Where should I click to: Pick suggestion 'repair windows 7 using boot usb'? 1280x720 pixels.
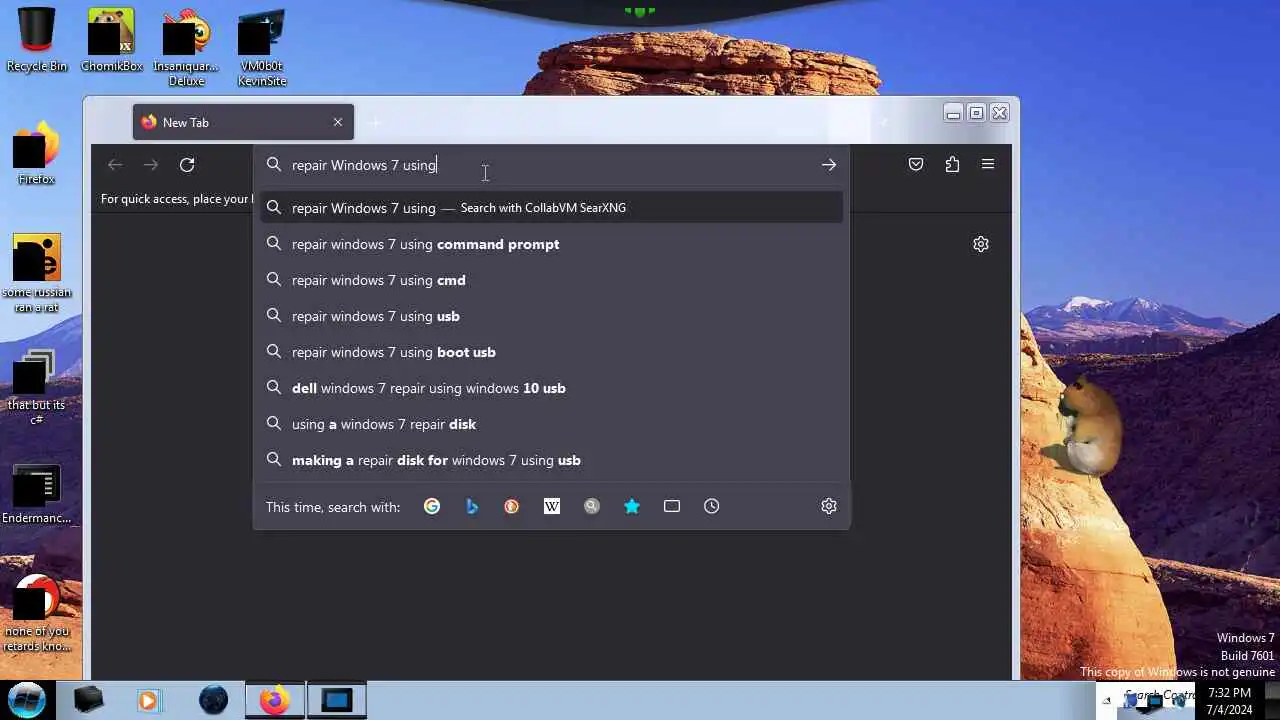click(551, 352)
